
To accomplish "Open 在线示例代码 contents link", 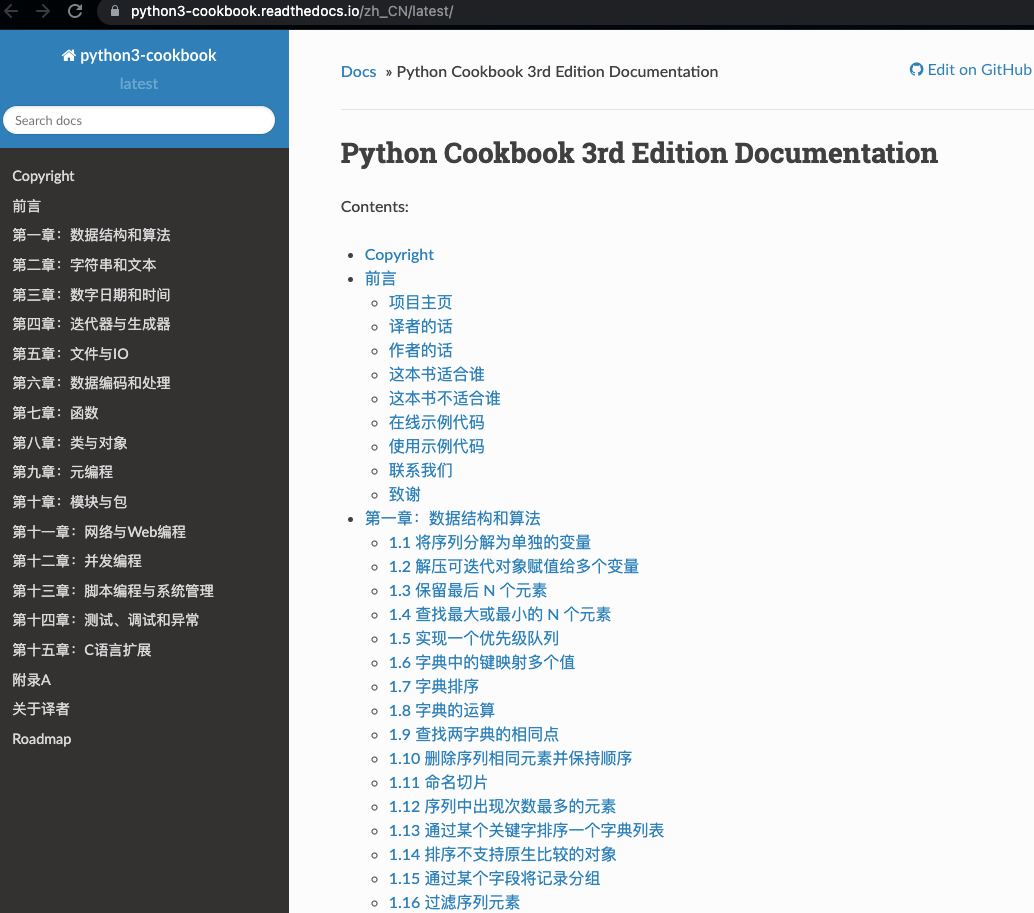I will pyautogui.click(x=437, y=423).
